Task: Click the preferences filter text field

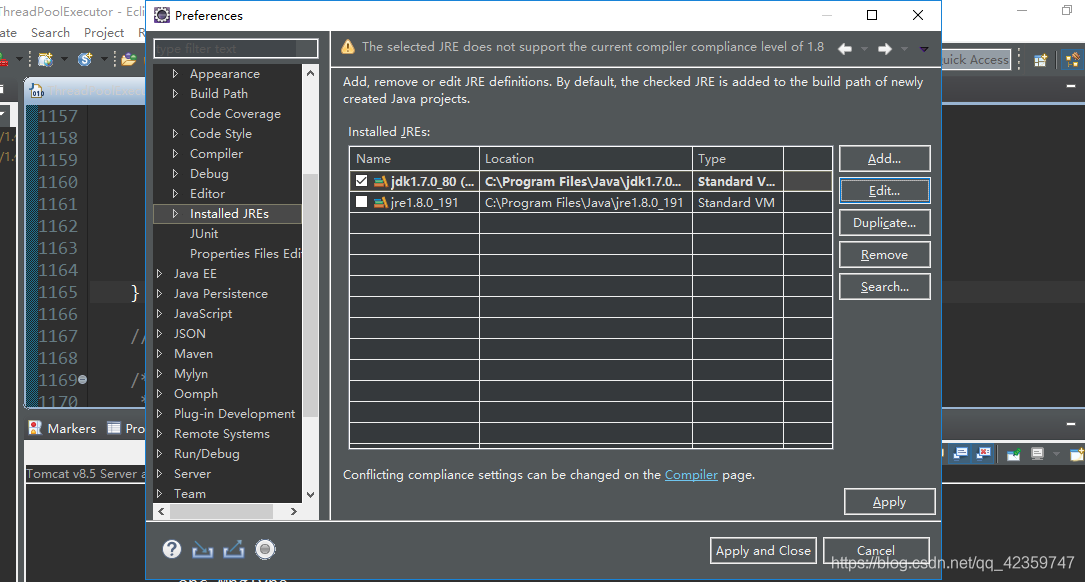Action: pos(235,48)
